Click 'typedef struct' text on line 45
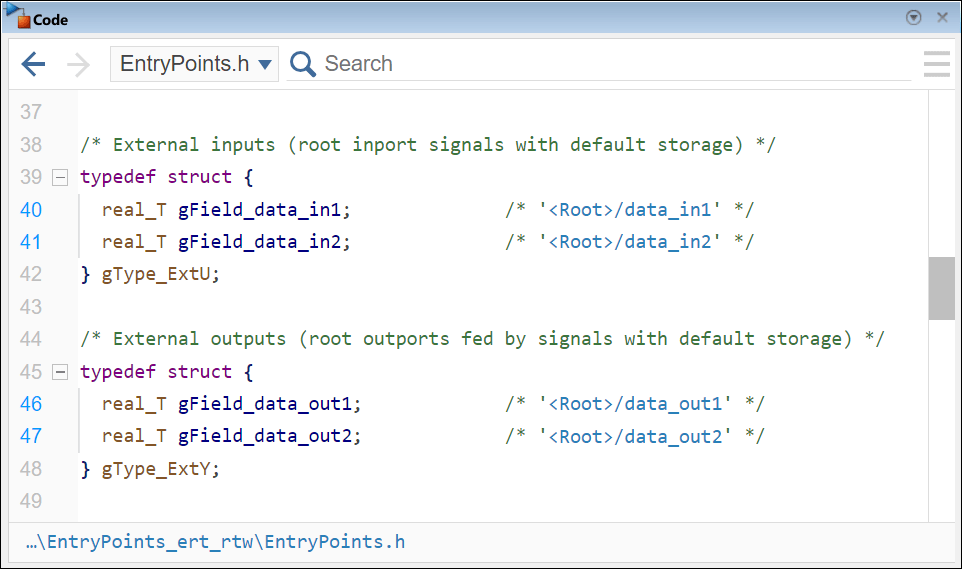Viewport: 962px width, 569px height. [156, 372]
